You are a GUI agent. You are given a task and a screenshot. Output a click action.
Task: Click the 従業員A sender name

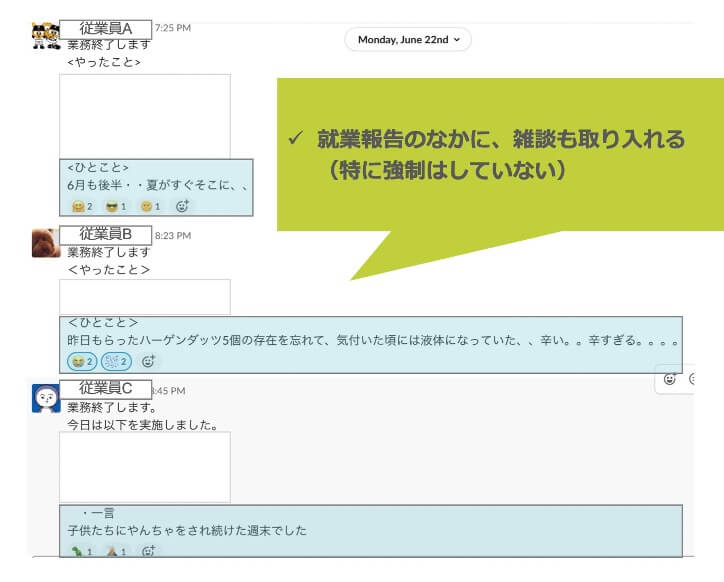click(x=106, y=28)
